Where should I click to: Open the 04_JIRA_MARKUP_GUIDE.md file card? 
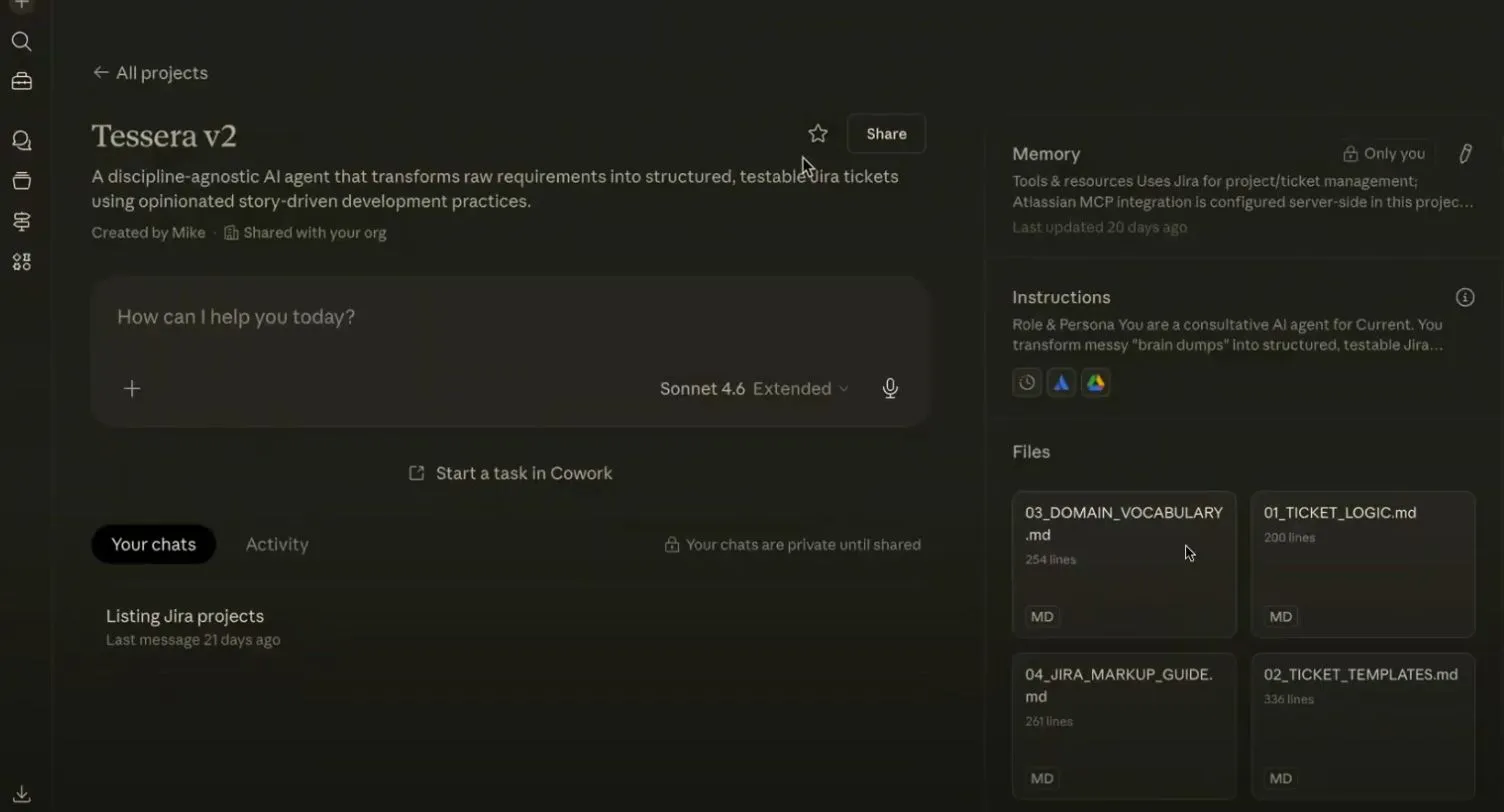coord(1124,726)
